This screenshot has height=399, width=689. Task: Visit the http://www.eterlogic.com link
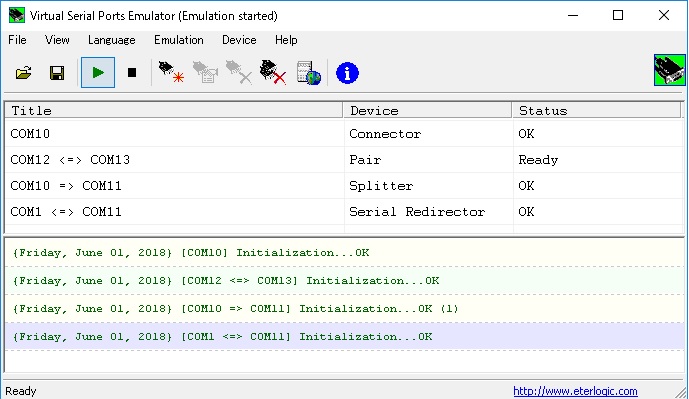click(575, 391)
